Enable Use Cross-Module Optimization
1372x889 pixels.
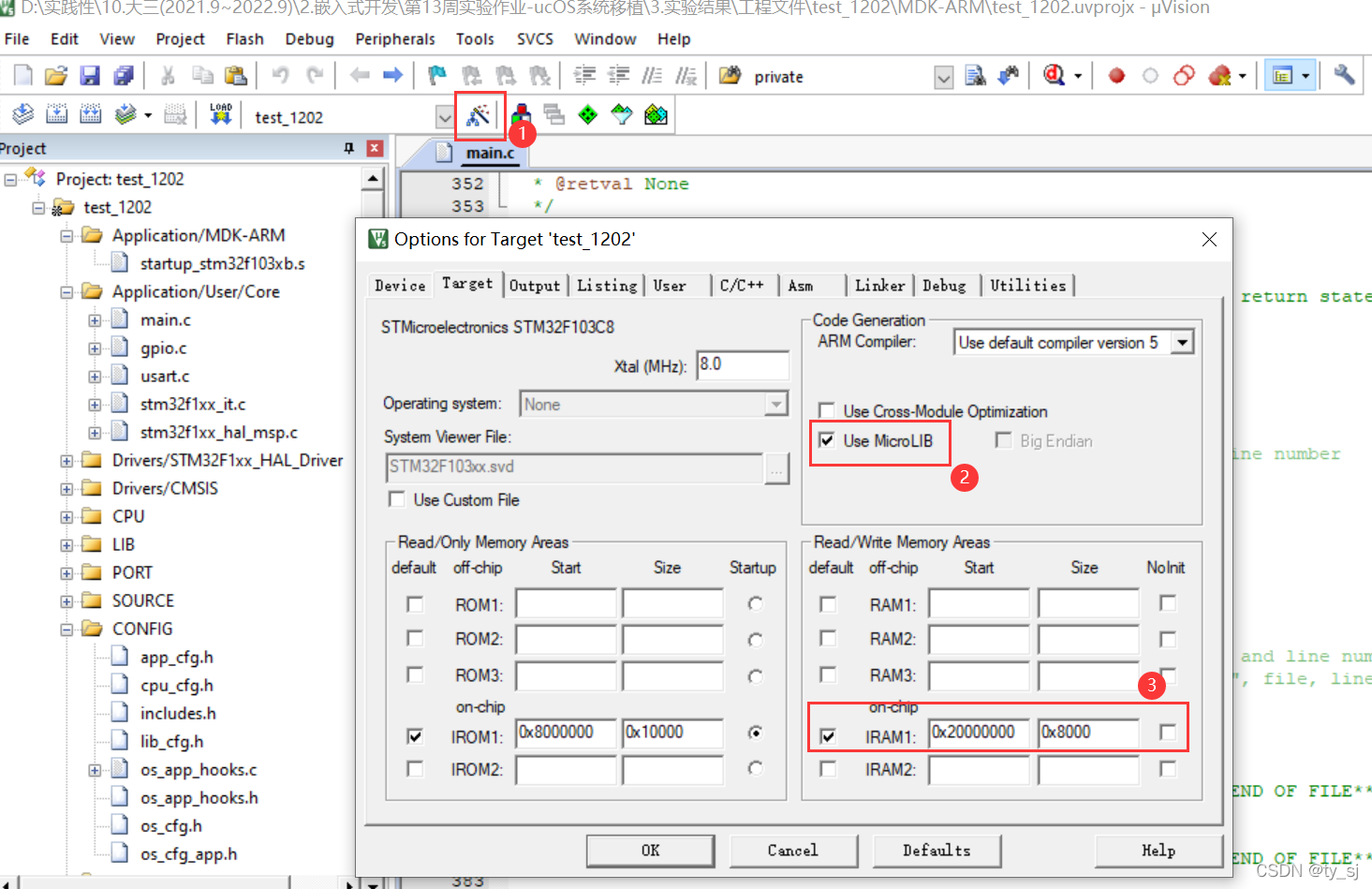tap(827, 410)
